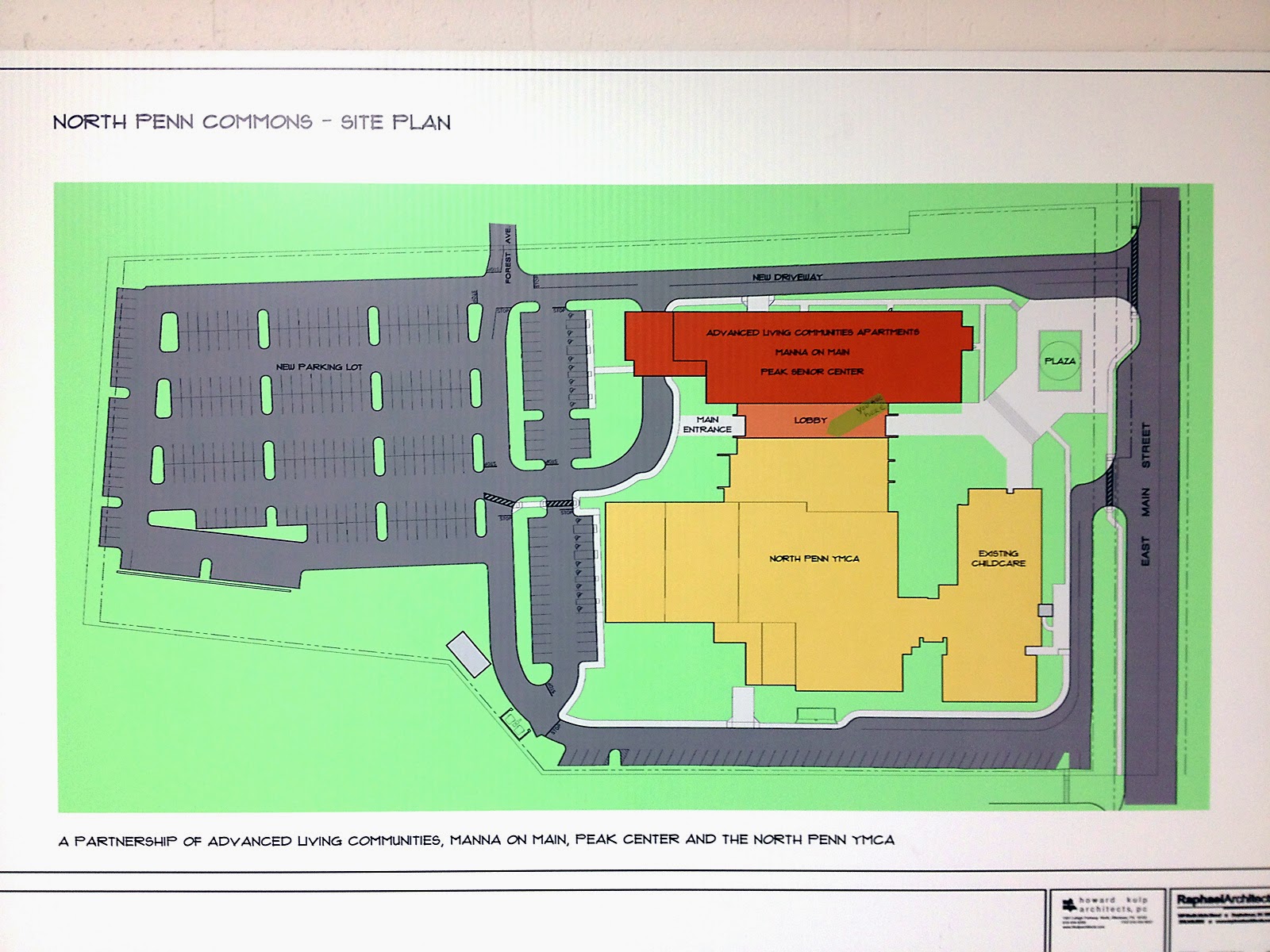Click the "North Penn YMCA" building label
Screen dimensions: 1270x952
tap(814, 559)
